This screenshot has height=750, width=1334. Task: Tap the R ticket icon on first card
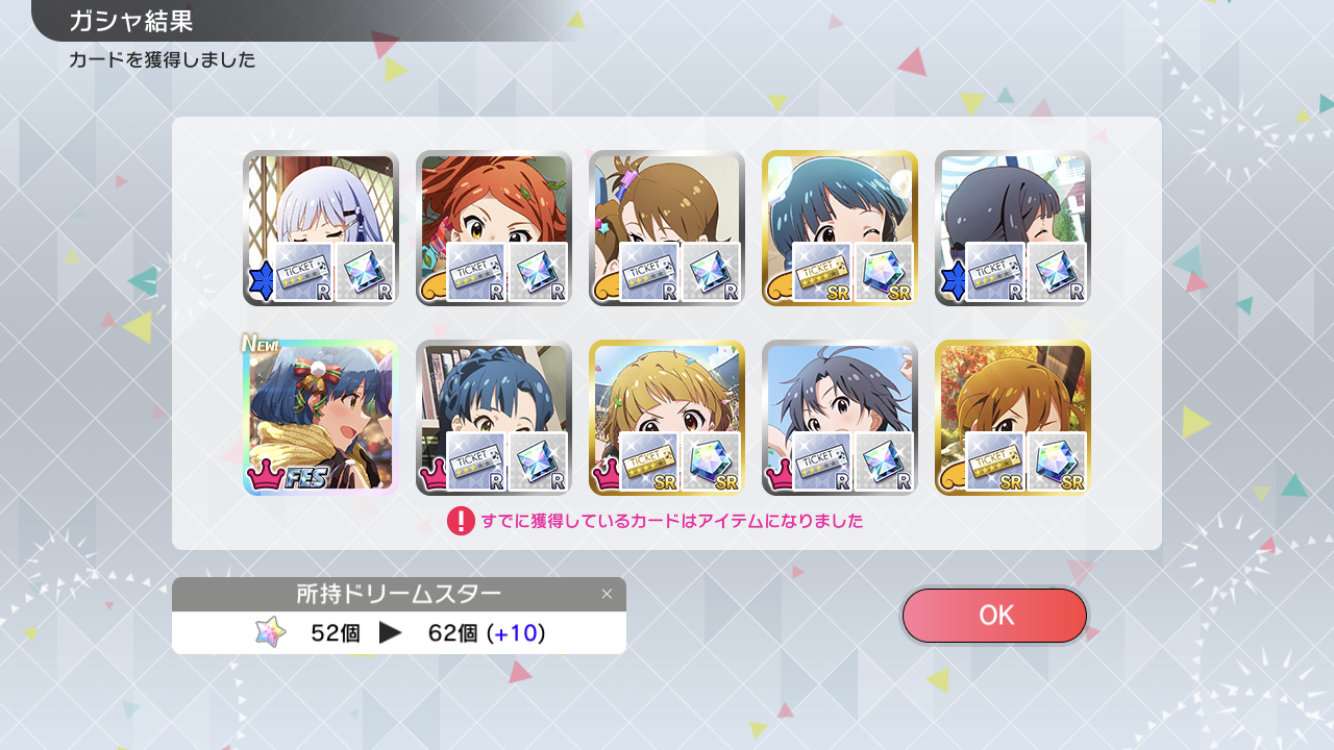tap(303, 272)
